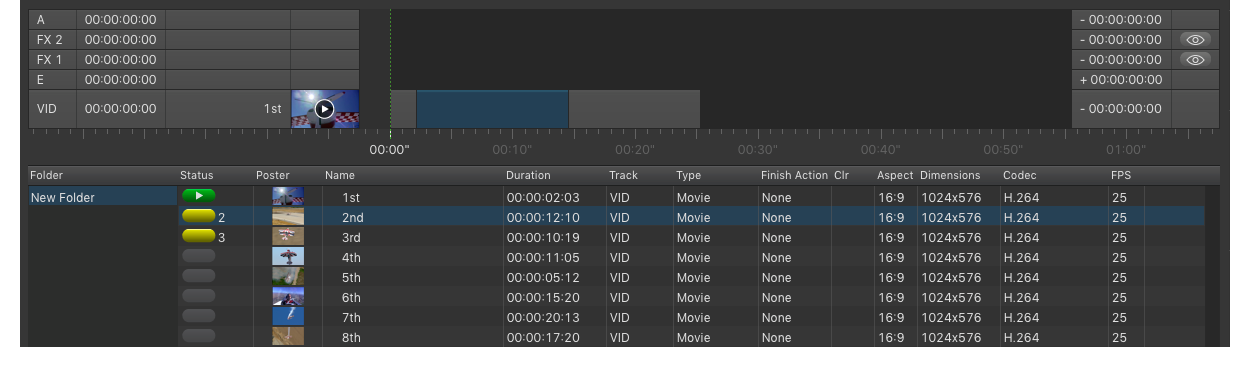Viewport: 1250px width, 367px height.
Task: Click FPS column header
Action: (x=1121, y=175)
